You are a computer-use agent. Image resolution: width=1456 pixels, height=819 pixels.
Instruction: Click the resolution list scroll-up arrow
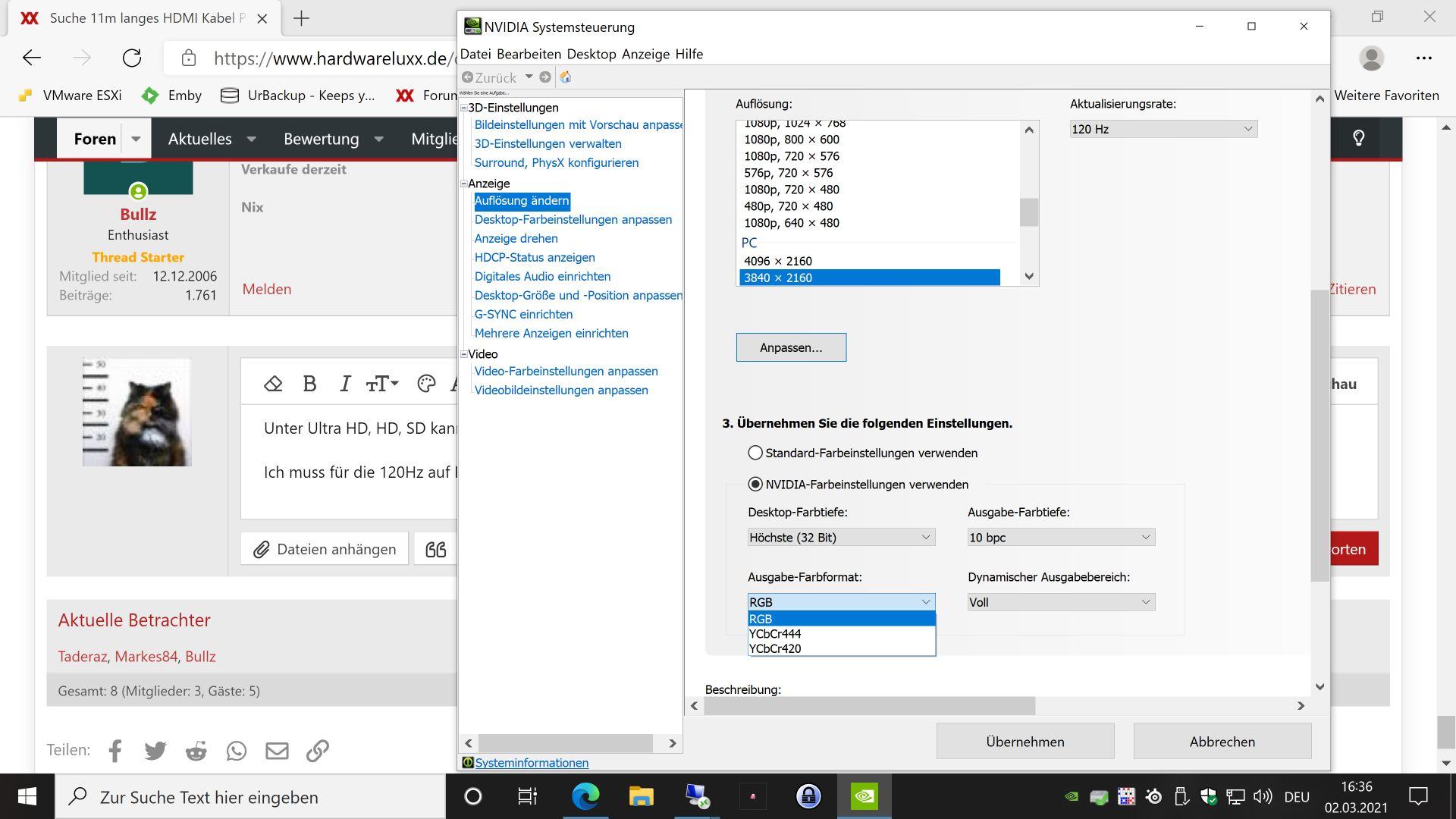pyautogui.click(x=1029, y=130)
